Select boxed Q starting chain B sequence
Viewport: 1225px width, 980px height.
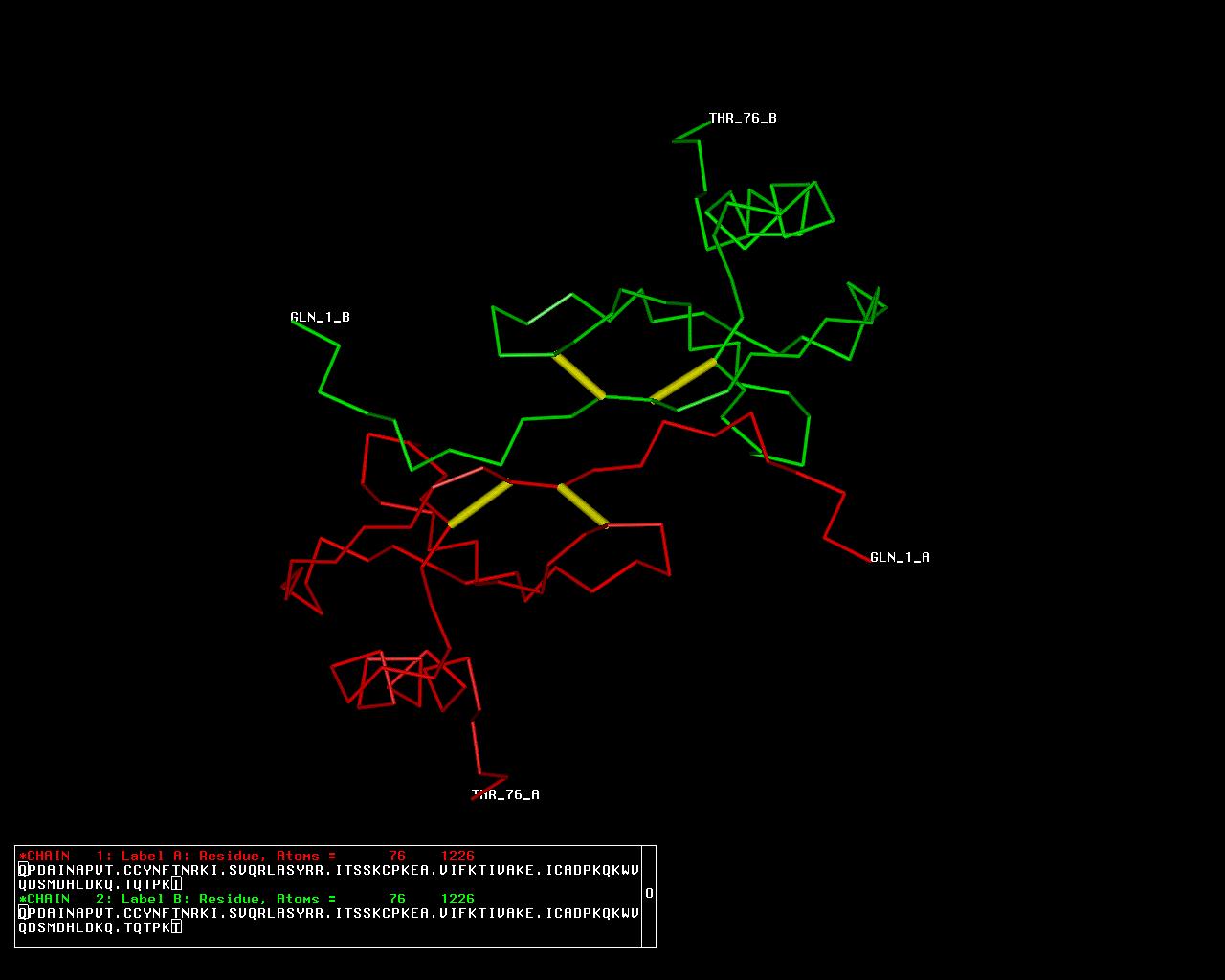23,913
